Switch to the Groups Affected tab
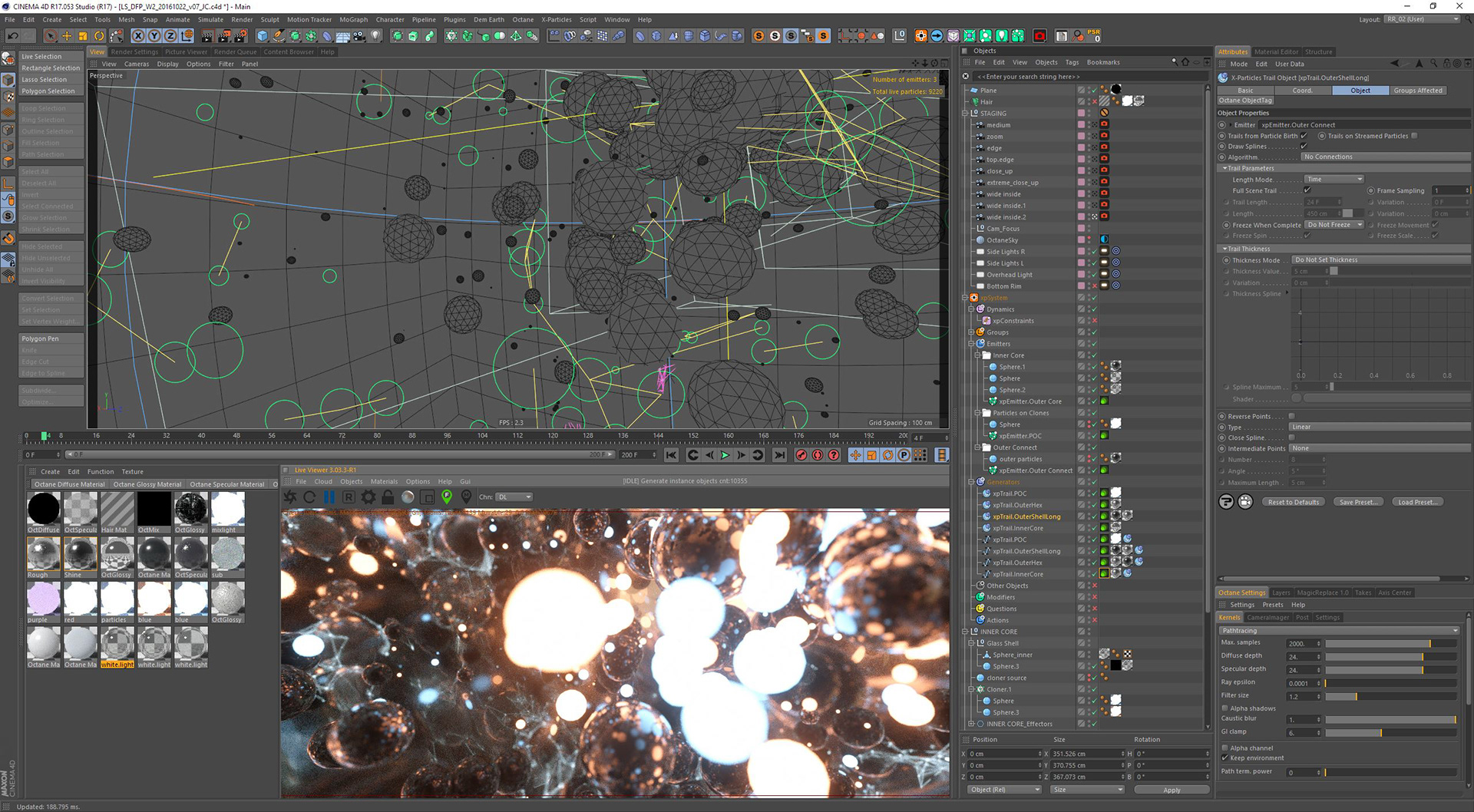Viewport: 1474px width, 812px height. (x=1418, y=91)
